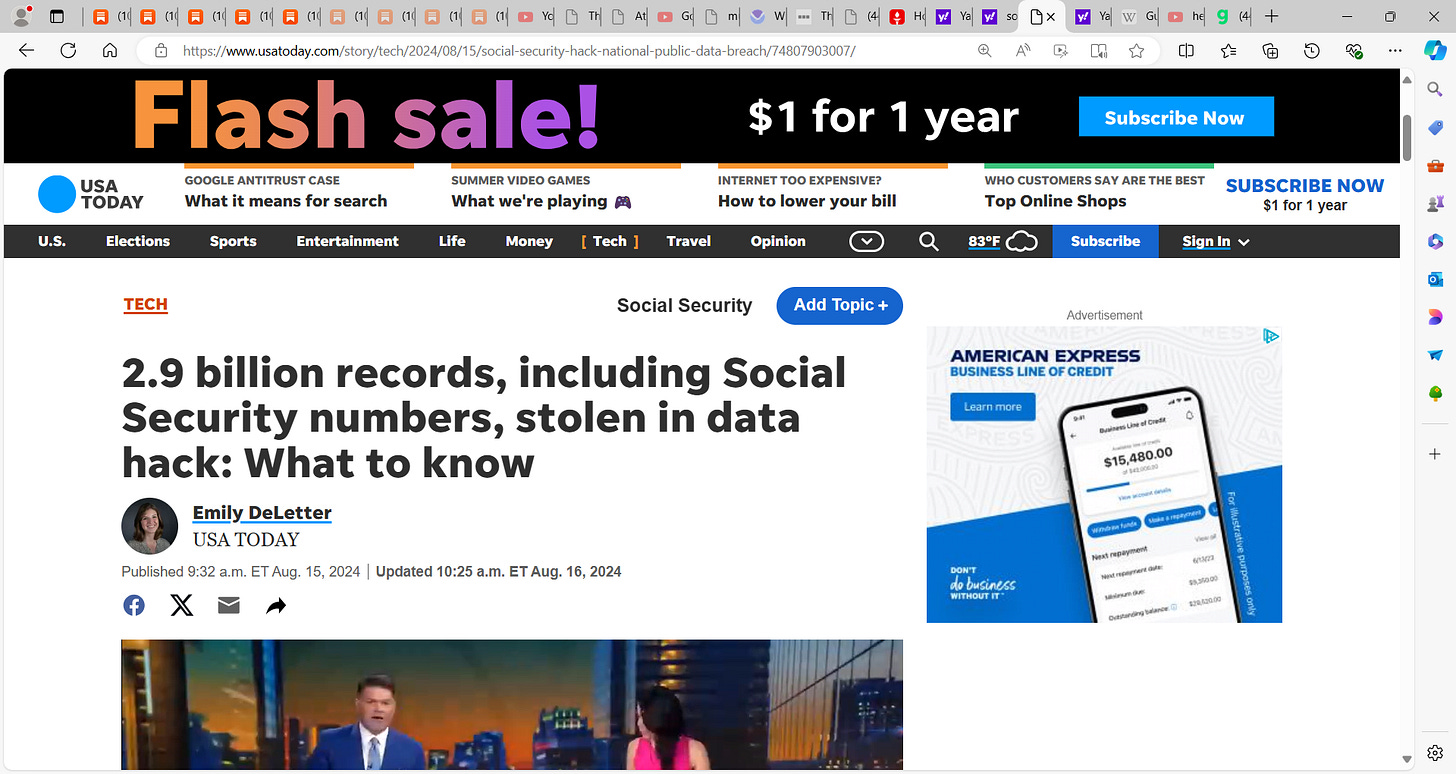Screen dimensions: 1456x774
Task: Add this page to favorites star
Action: [1136, 51]
